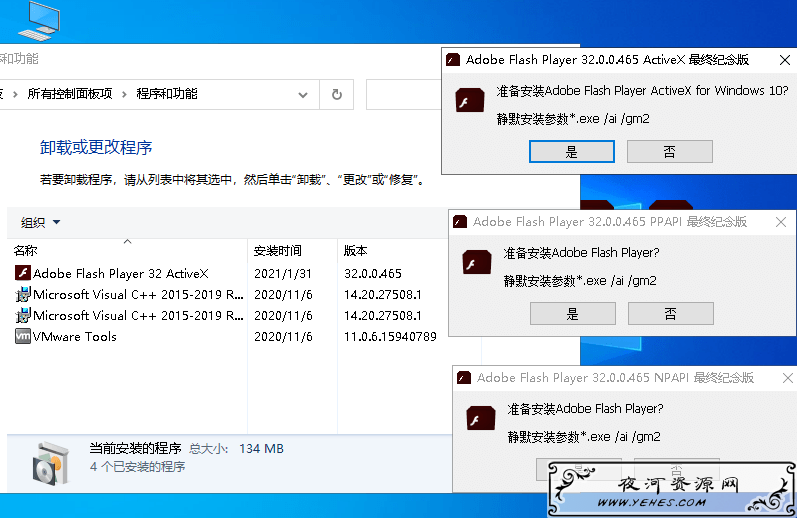Click version 32.0.0.465 in the list
Viewport: 797px width, 518px height.
(373, 273)
